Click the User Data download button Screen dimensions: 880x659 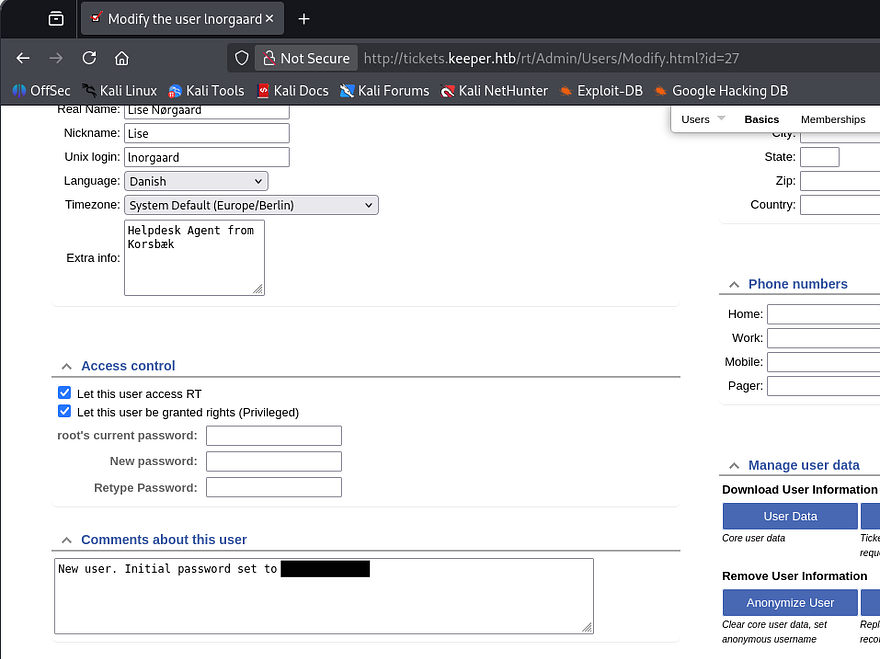(790, 516)
